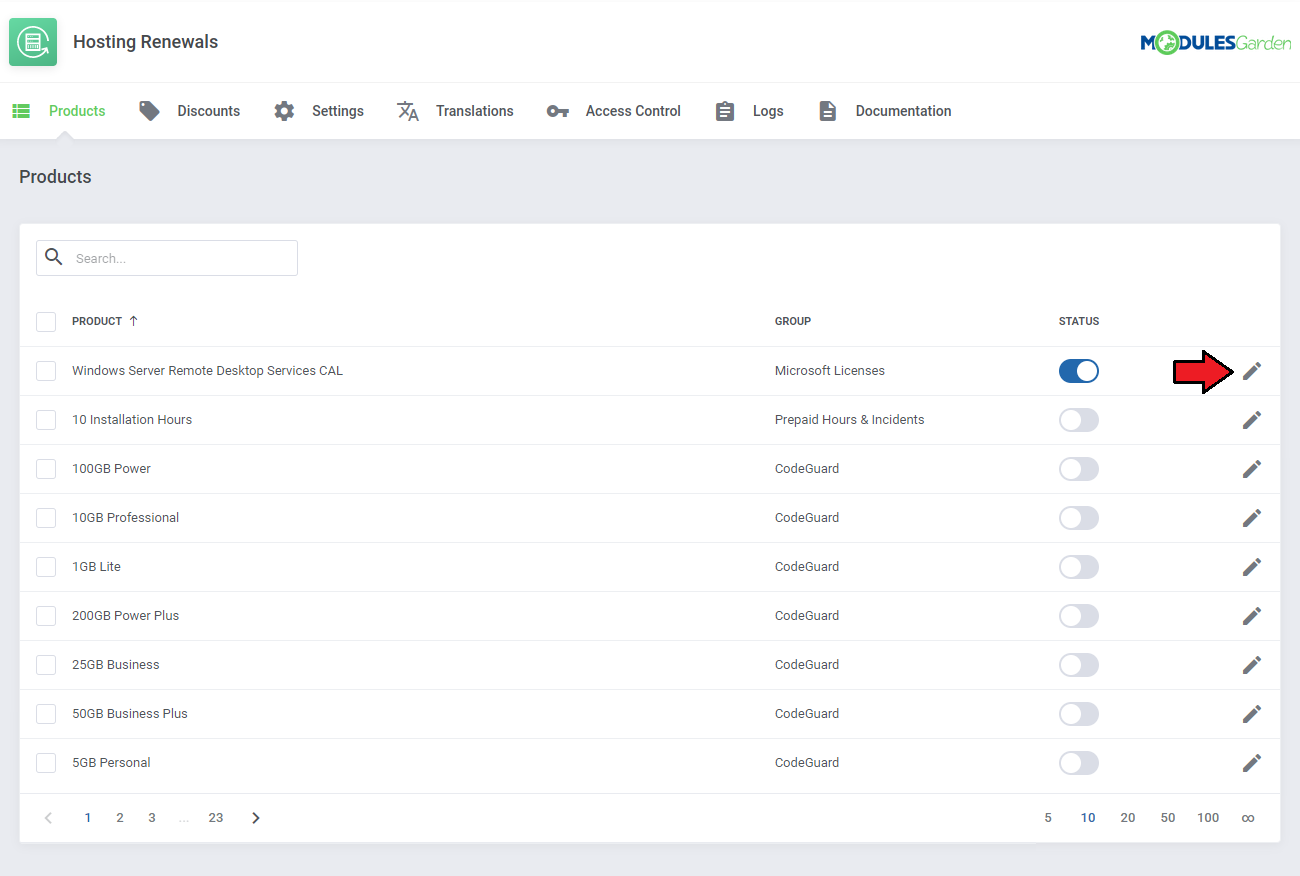The image size is (1300, 876).
Task: Open the edit pencil for 25GB Business
Action: point(1252,665)
